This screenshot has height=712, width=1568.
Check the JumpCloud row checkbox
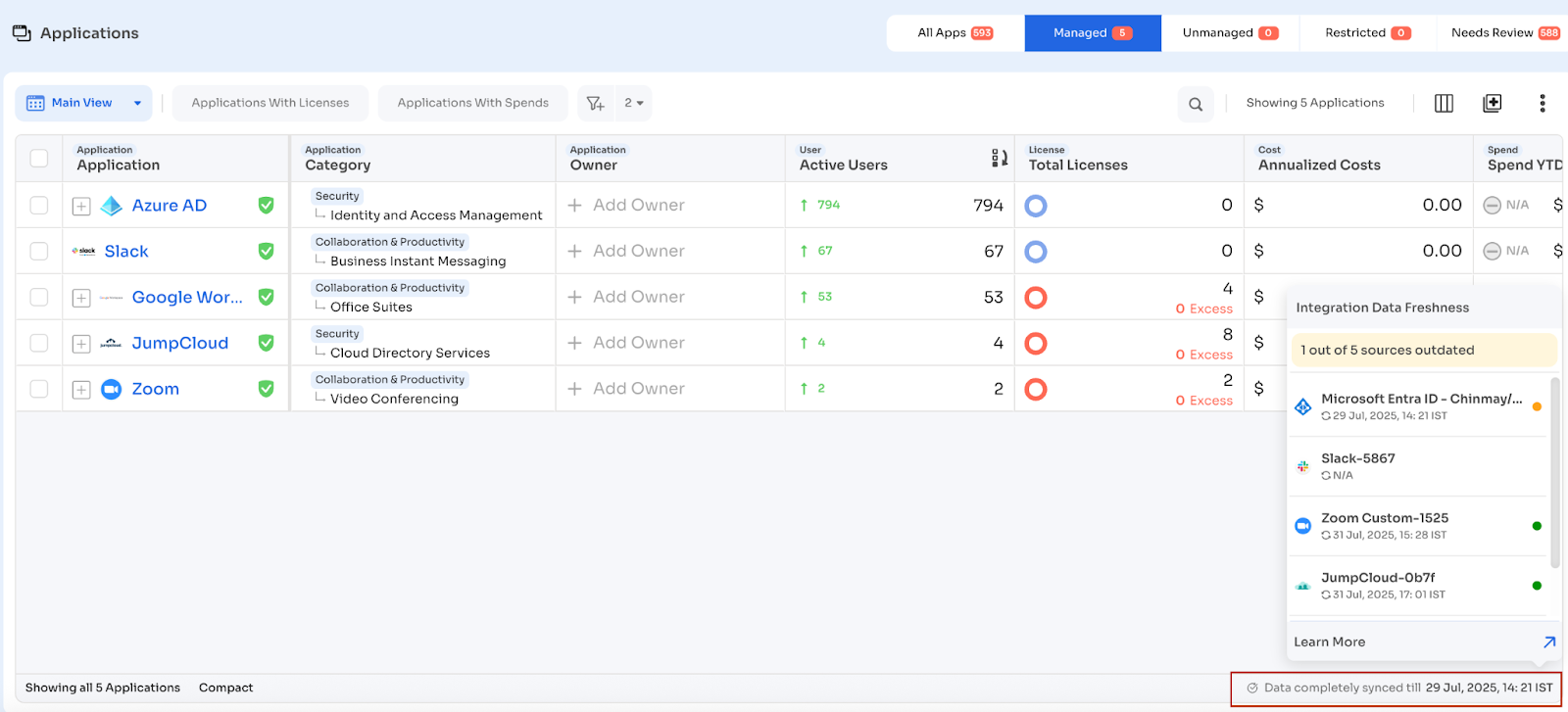[x=39, y=343]
